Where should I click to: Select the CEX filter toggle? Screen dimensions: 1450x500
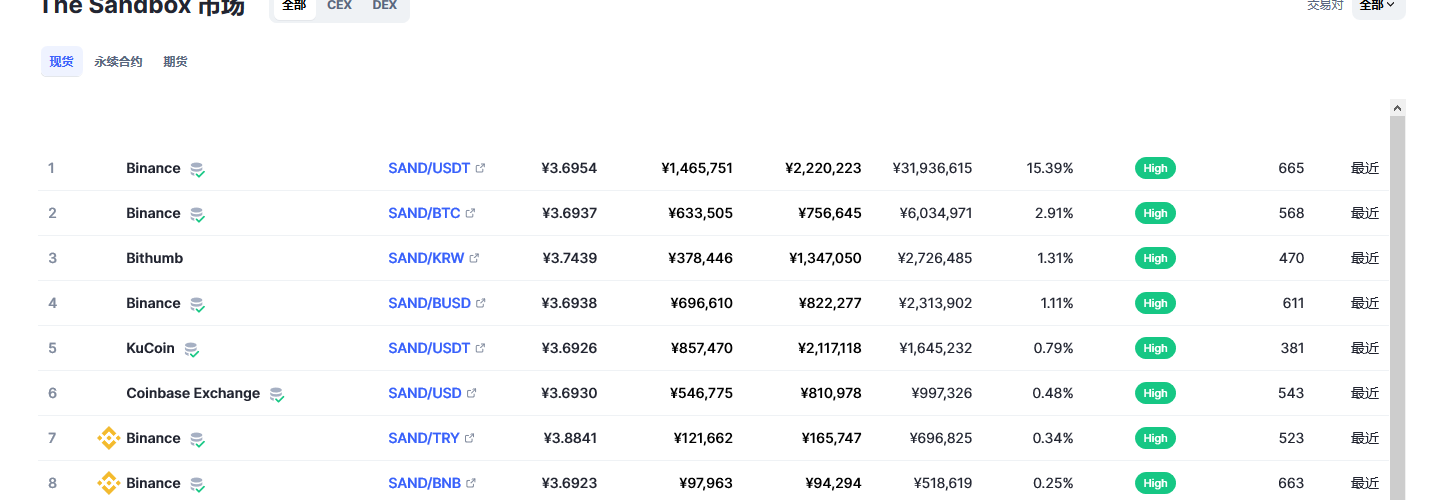339,6
